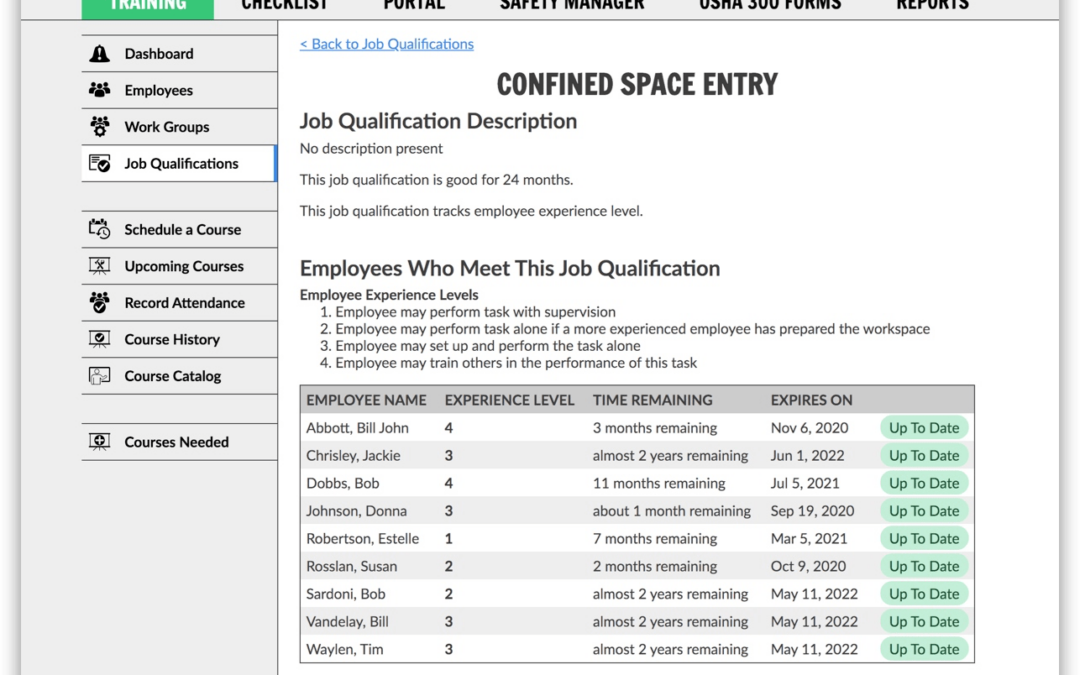Screen dimensions: 1080x675
Task: Click Up To Date badge for Abbott, Bill John
Action: coord(924,428)
